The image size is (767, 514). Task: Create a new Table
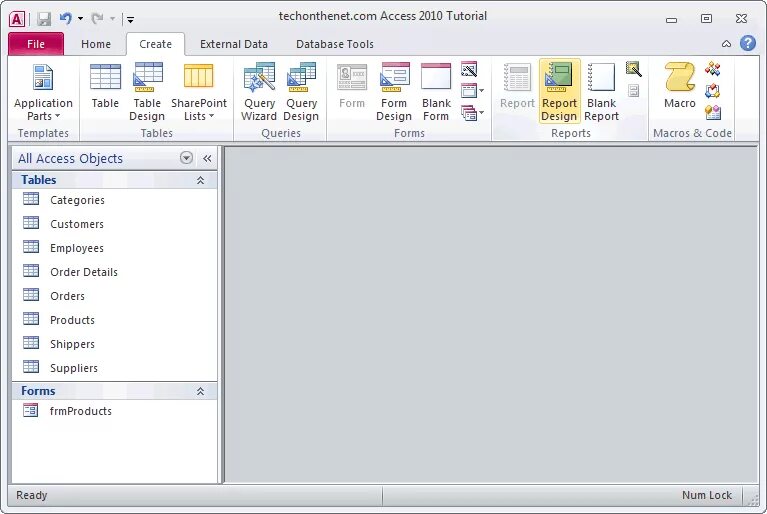(x=105, y=86)
